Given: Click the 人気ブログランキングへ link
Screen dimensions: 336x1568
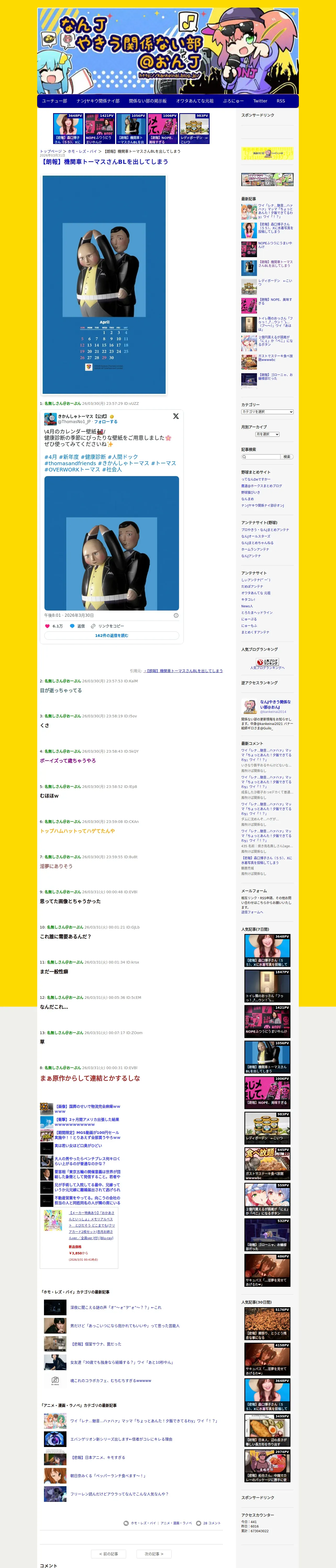Looking at the screenshot, I should click(x=267, y=668).
